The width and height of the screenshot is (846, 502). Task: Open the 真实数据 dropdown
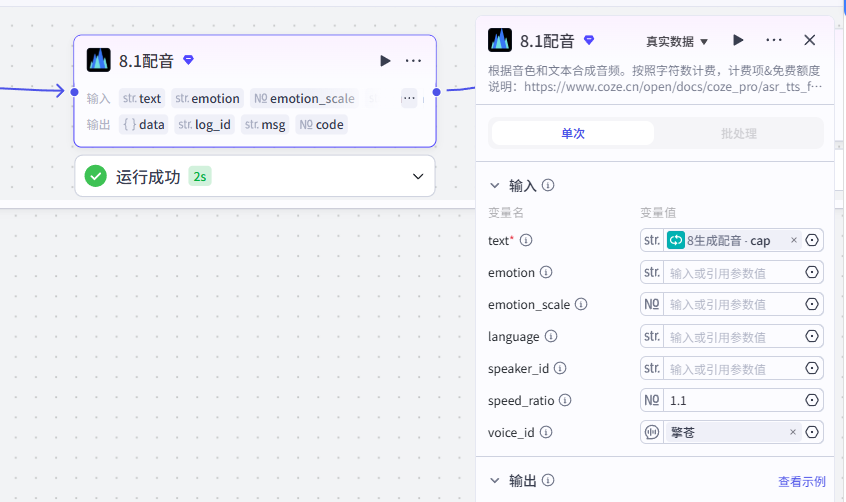click(x=677, y=42)
